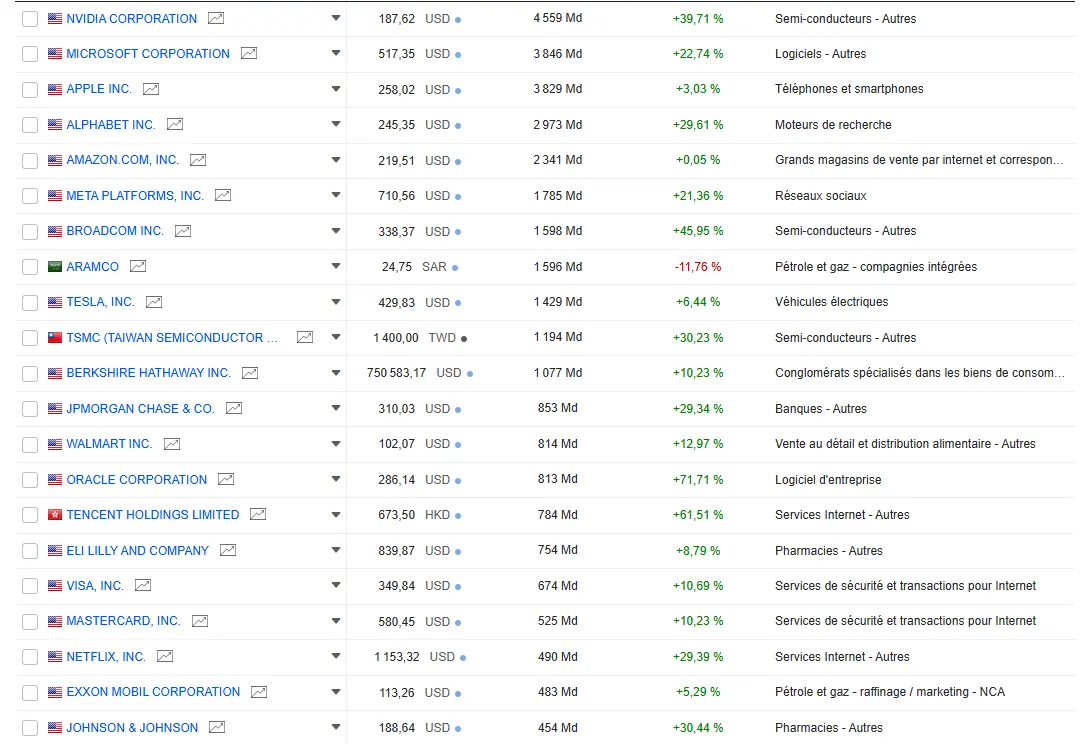Go to the TENCENT HOLDINGS LIMITED page
Viewport: 1080px width, 744px height.
(153, 515)
